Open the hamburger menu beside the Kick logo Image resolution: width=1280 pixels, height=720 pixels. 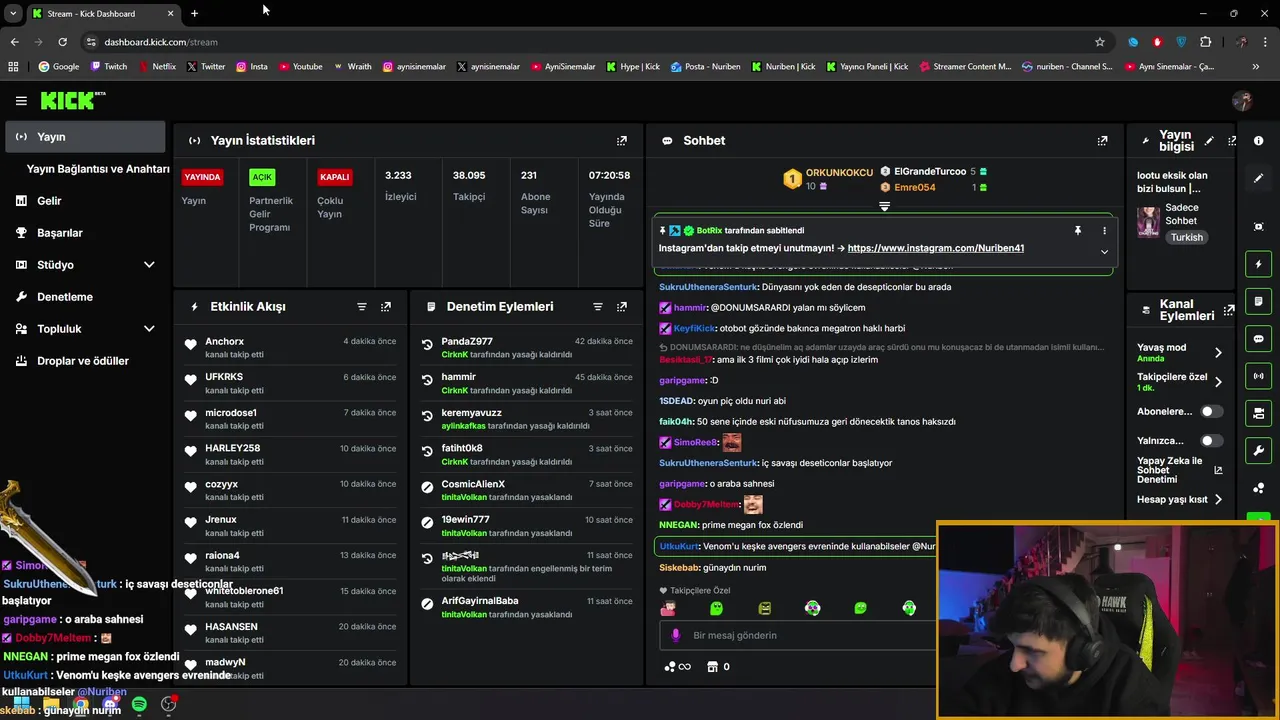click(x=21, y=101)
